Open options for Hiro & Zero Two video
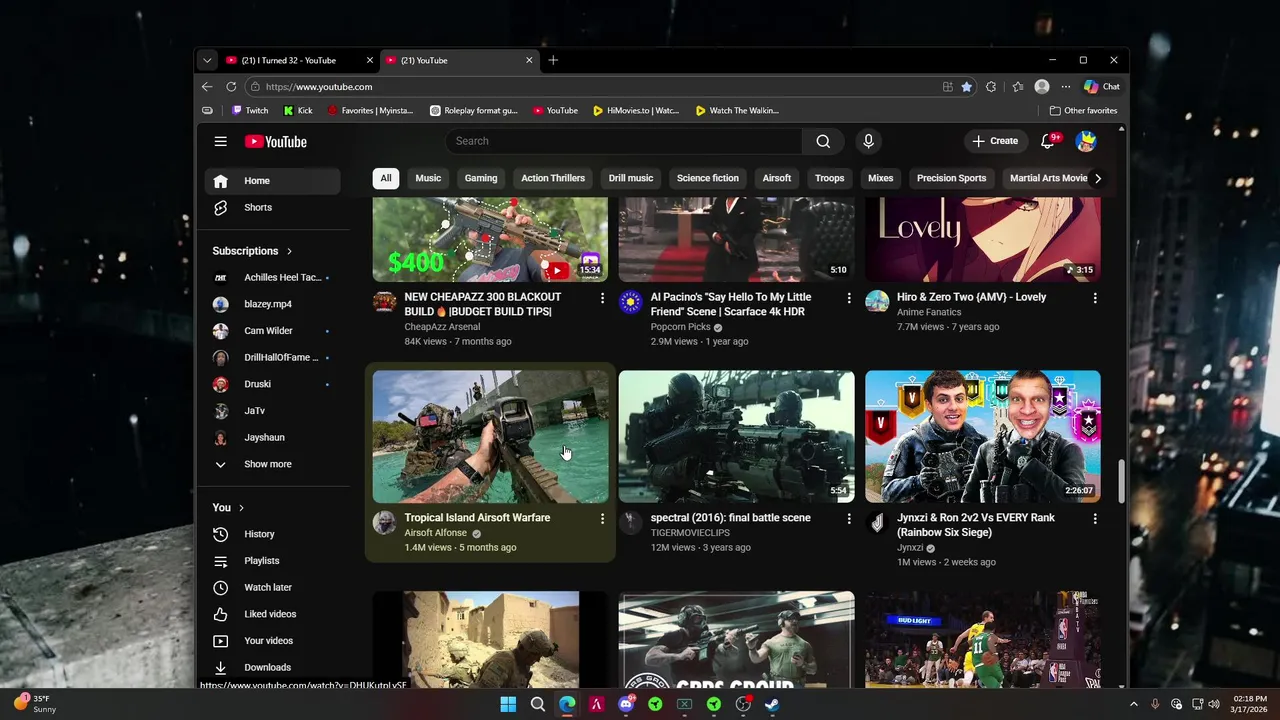 tap(1095, 298)
